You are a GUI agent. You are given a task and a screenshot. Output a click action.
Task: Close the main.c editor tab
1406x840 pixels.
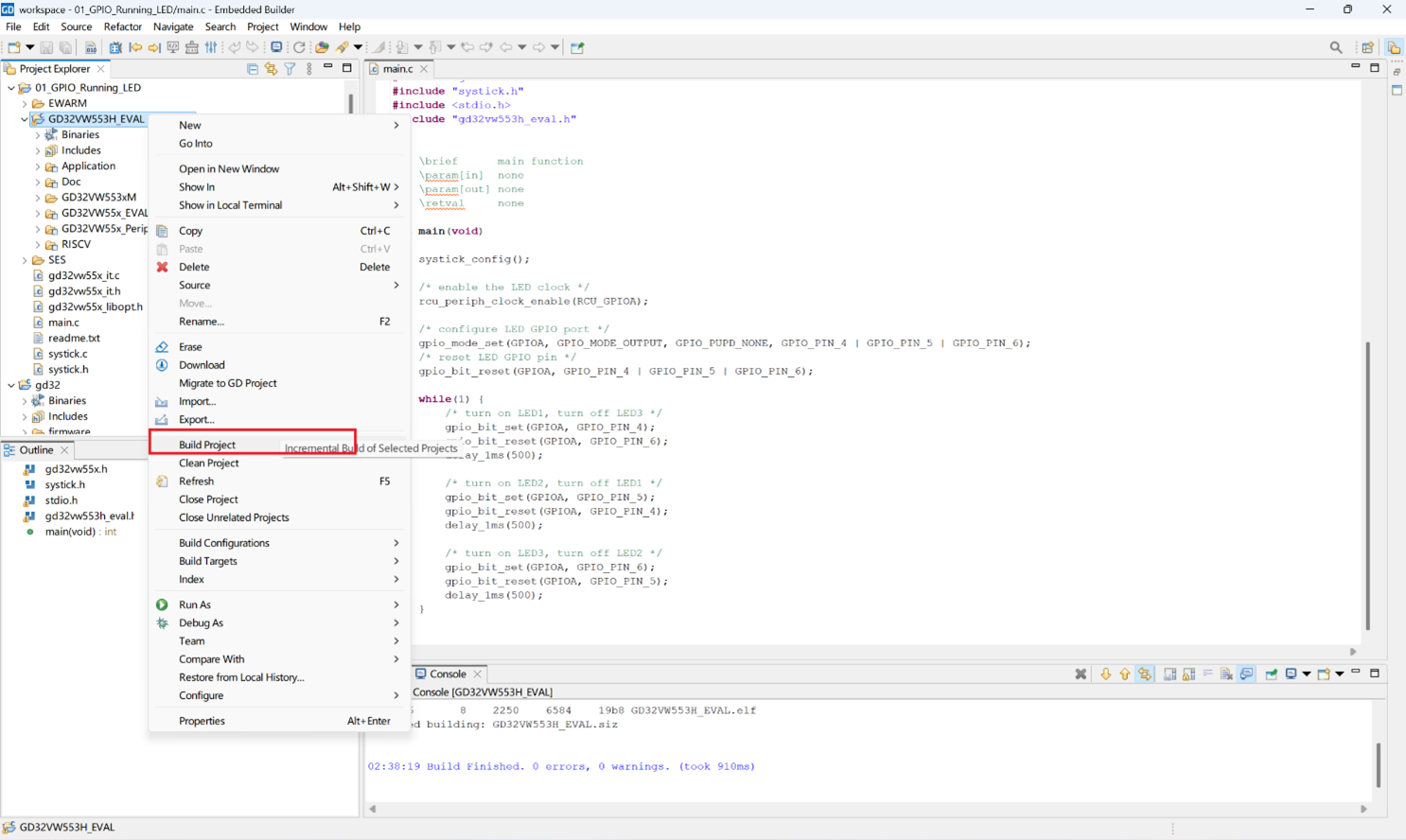424,69
